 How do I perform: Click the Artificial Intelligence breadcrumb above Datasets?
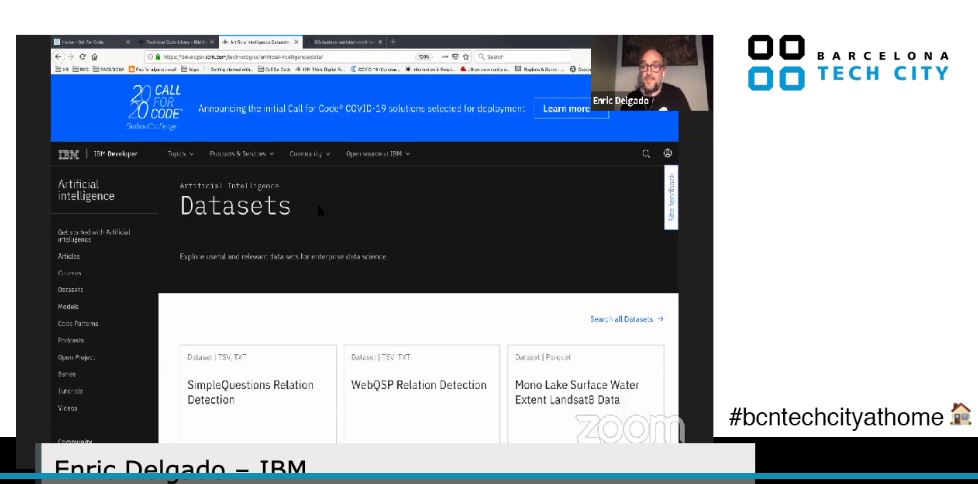(229, 186)
